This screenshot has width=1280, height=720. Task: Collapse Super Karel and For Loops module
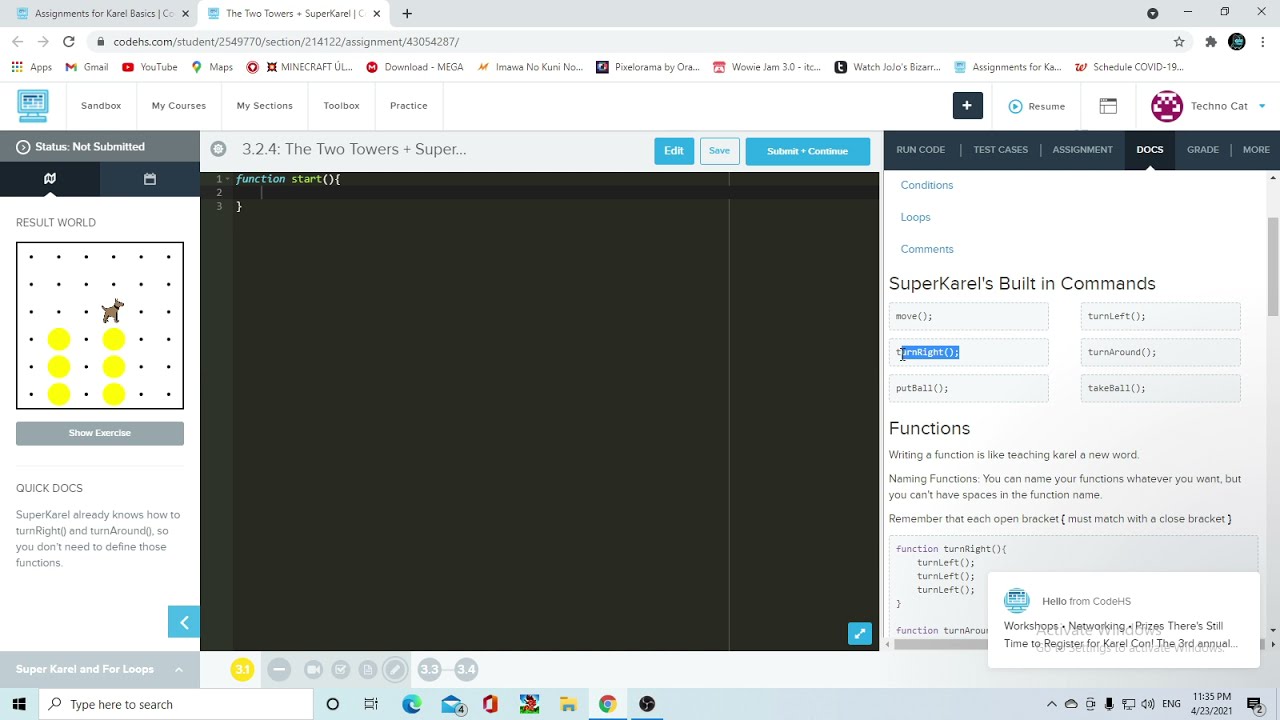coord(178,669)
